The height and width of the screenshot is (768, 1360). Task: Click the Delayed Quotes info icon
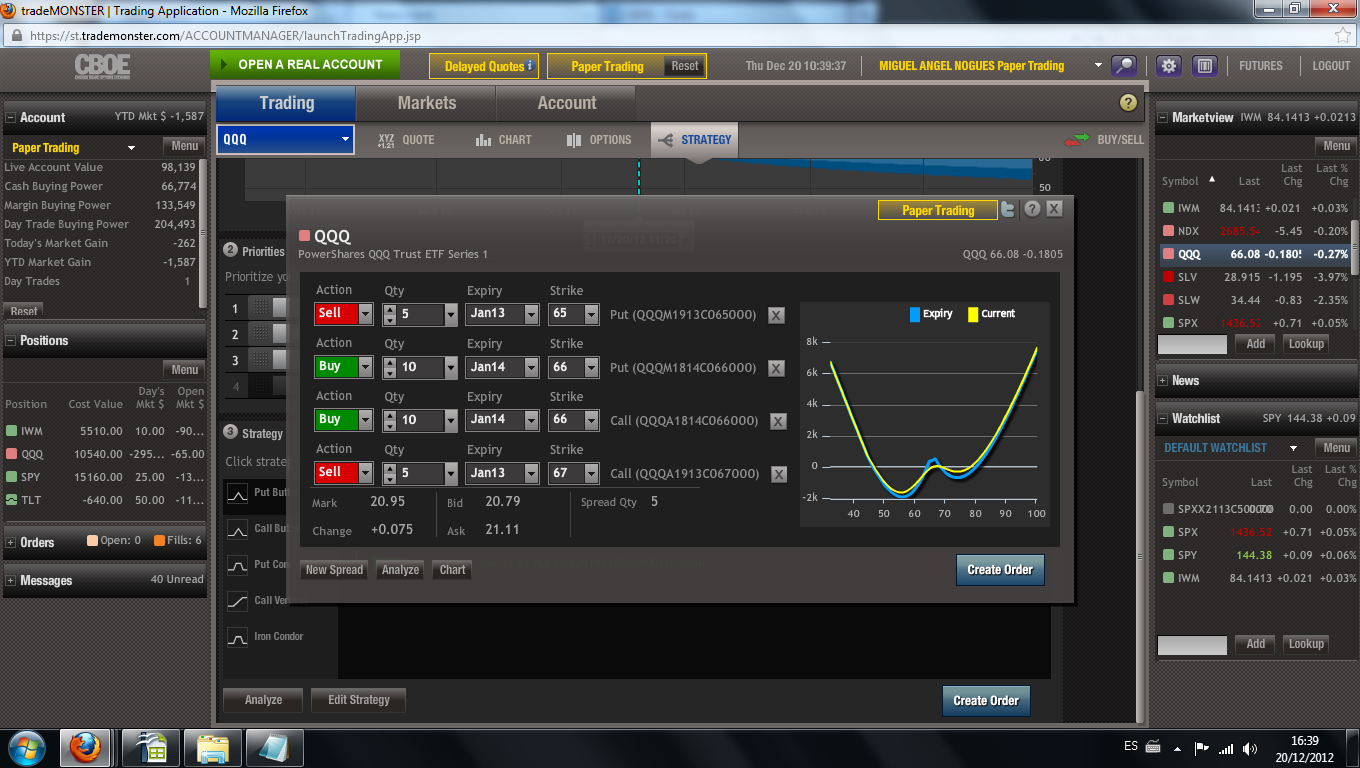(530, 66)
